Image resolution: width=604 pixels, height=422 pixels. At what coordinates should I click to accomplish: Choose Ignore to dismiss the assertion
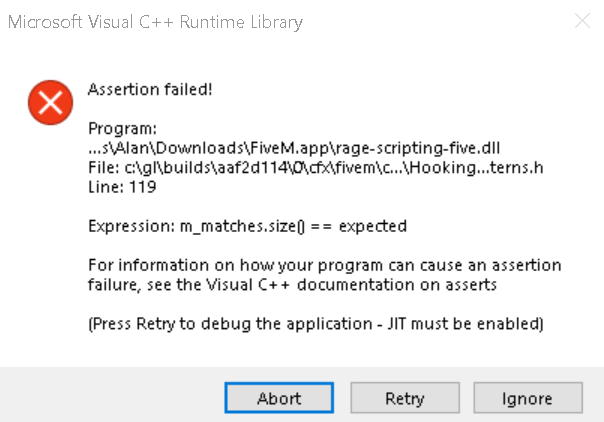[x=528, y=398]
